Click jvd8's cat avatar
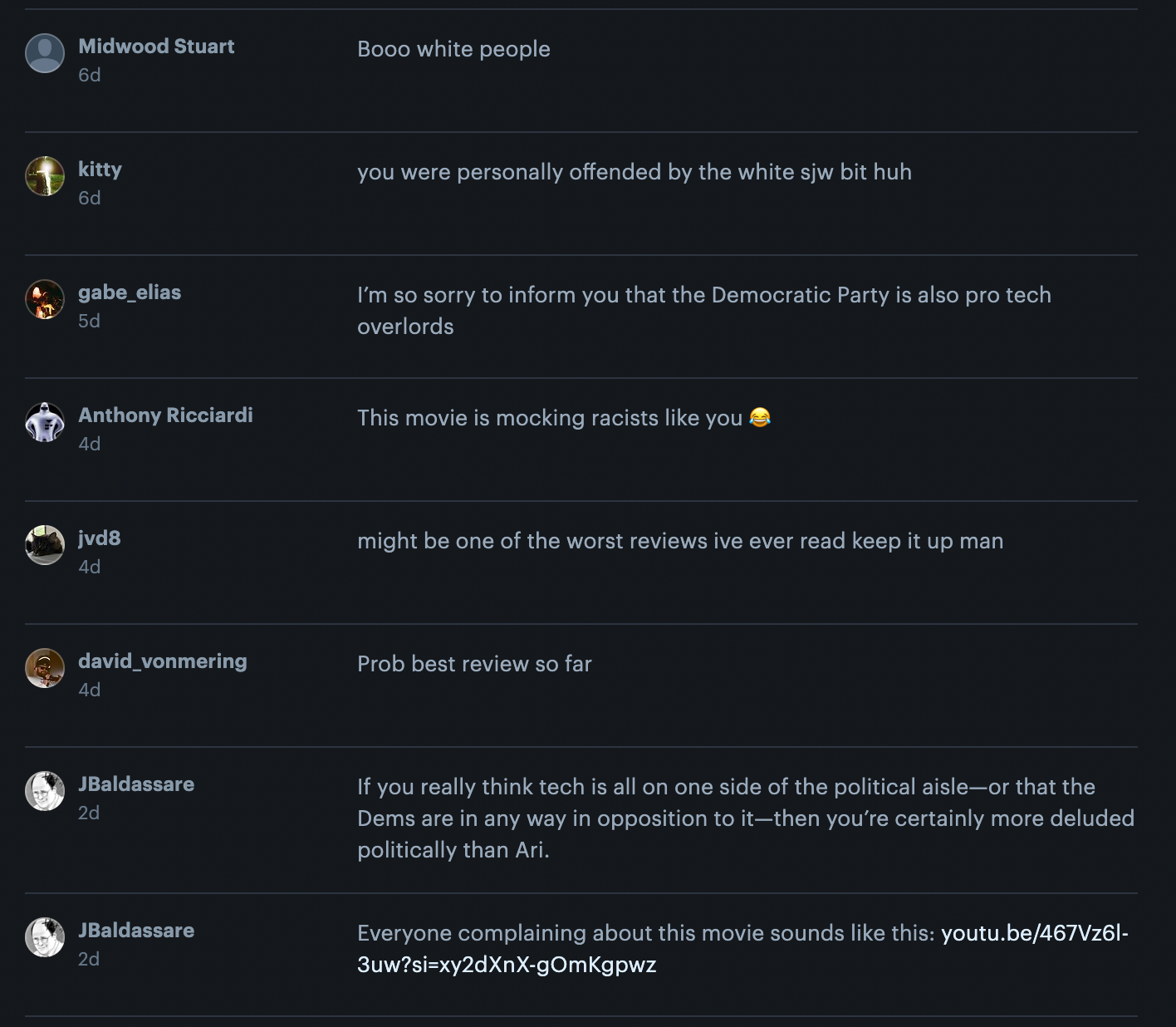The width and height of the screenshot is (1176, 1027). tap(45, 545)
